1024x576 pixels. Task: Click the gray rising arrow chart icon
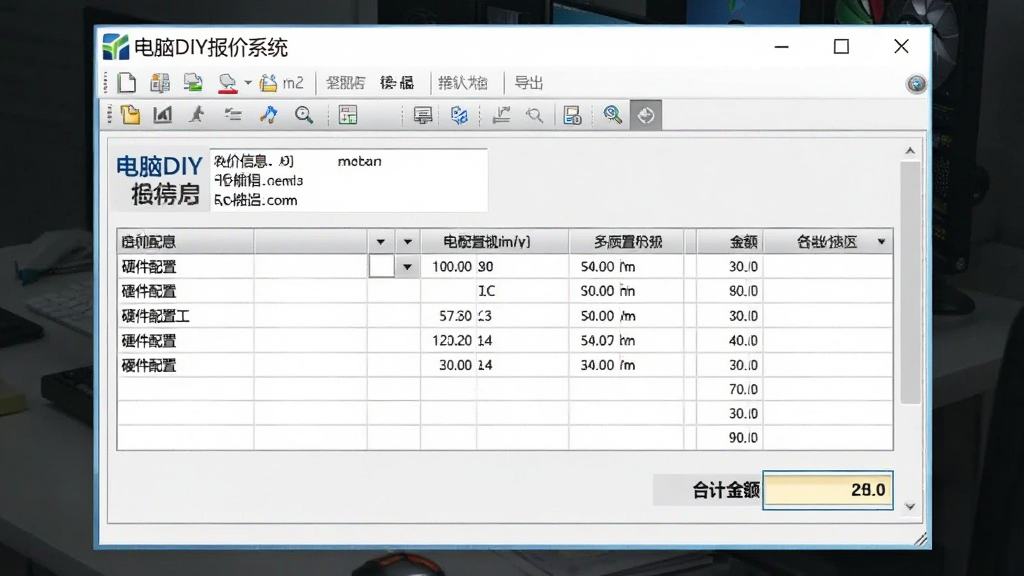pyautogui.click(x=501, y=116)
